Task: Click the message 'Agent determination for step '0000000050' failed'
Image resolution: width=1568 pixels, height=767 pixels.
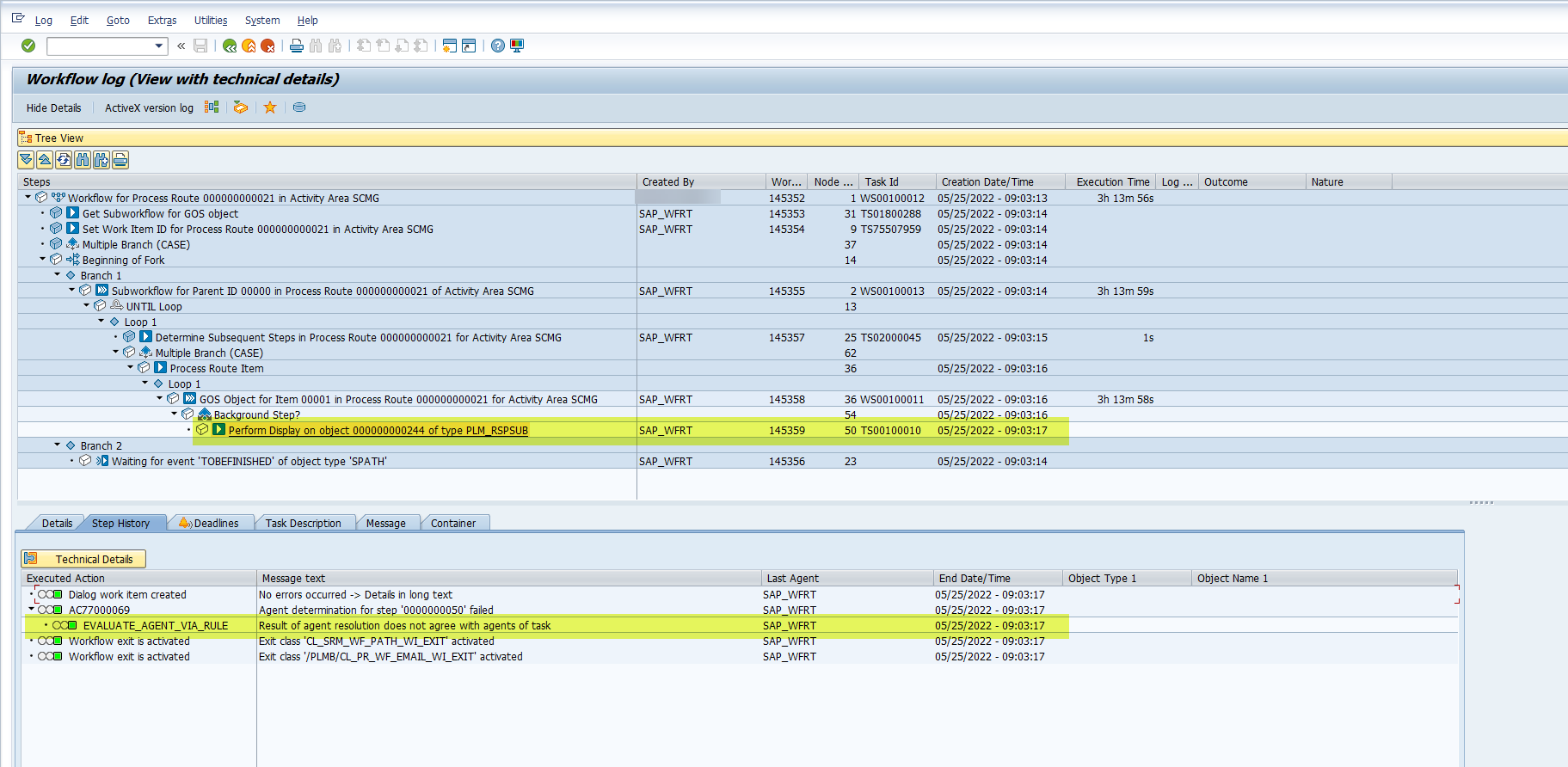Action: [x=376, y=610]
